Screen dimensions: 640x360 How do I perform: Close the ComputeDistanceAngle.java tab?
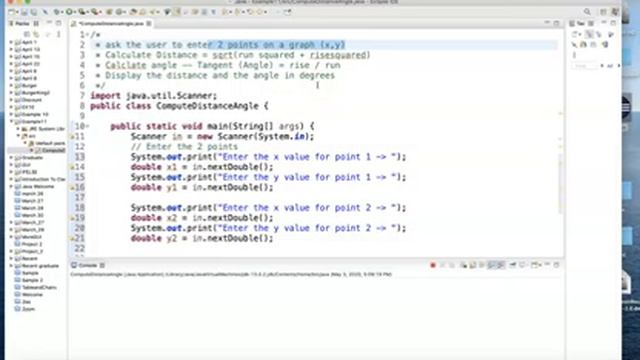149,24
